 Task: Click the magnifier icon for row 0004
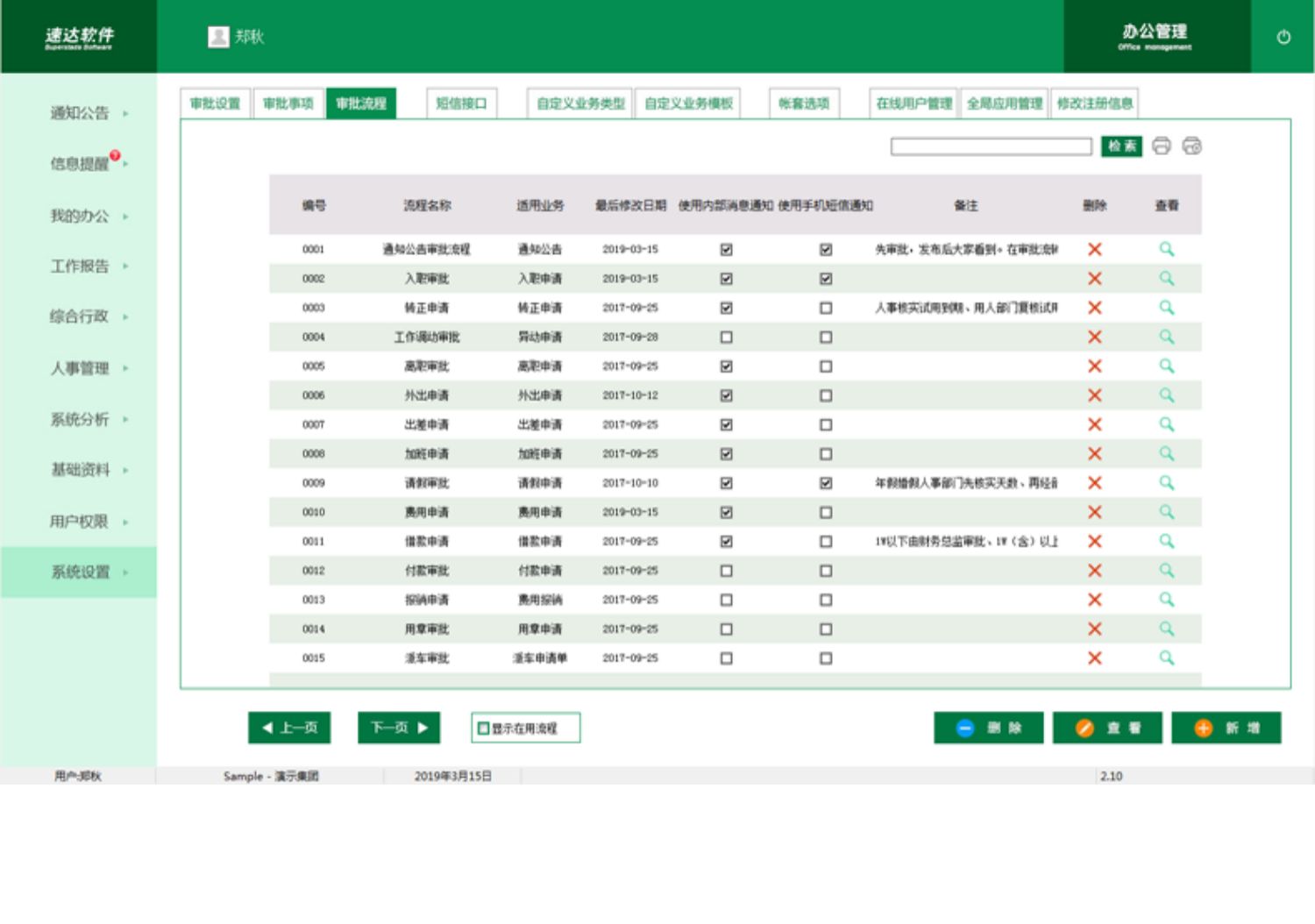[1167, 337]
